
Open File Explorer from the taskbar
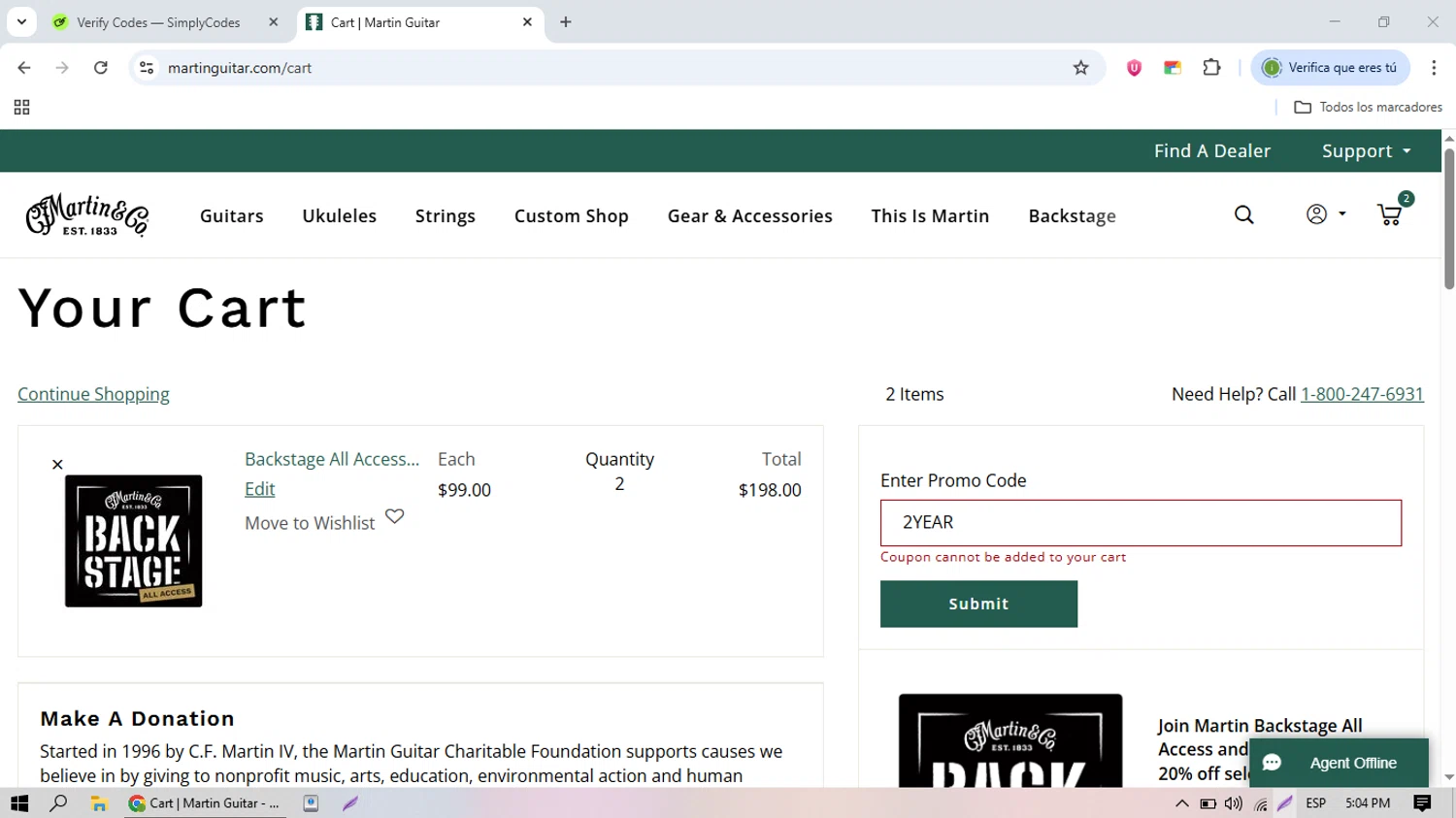(x=98, y=803)
